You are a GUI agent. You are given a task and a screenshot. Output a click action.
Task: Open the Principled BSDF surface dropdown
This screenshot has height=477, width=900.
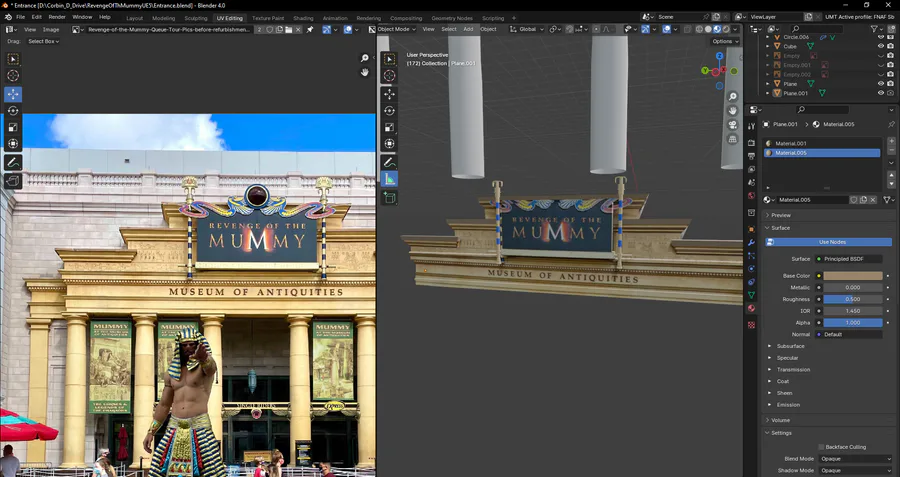click(848, 259)
